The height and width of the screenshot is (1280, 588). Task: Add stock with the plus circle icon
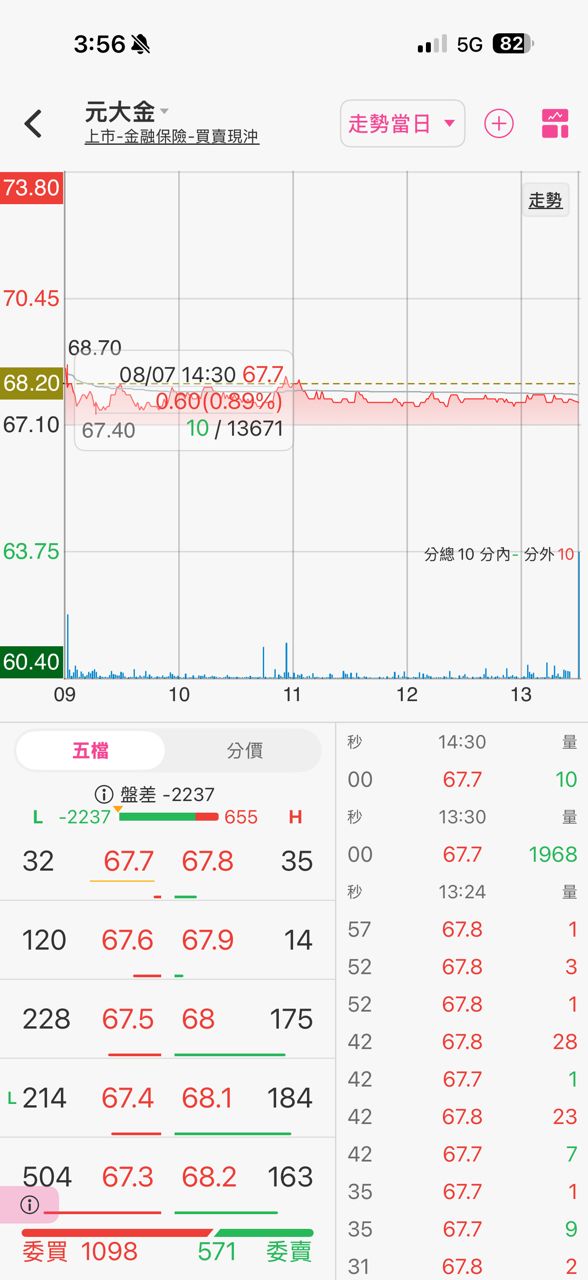[499, 124]
